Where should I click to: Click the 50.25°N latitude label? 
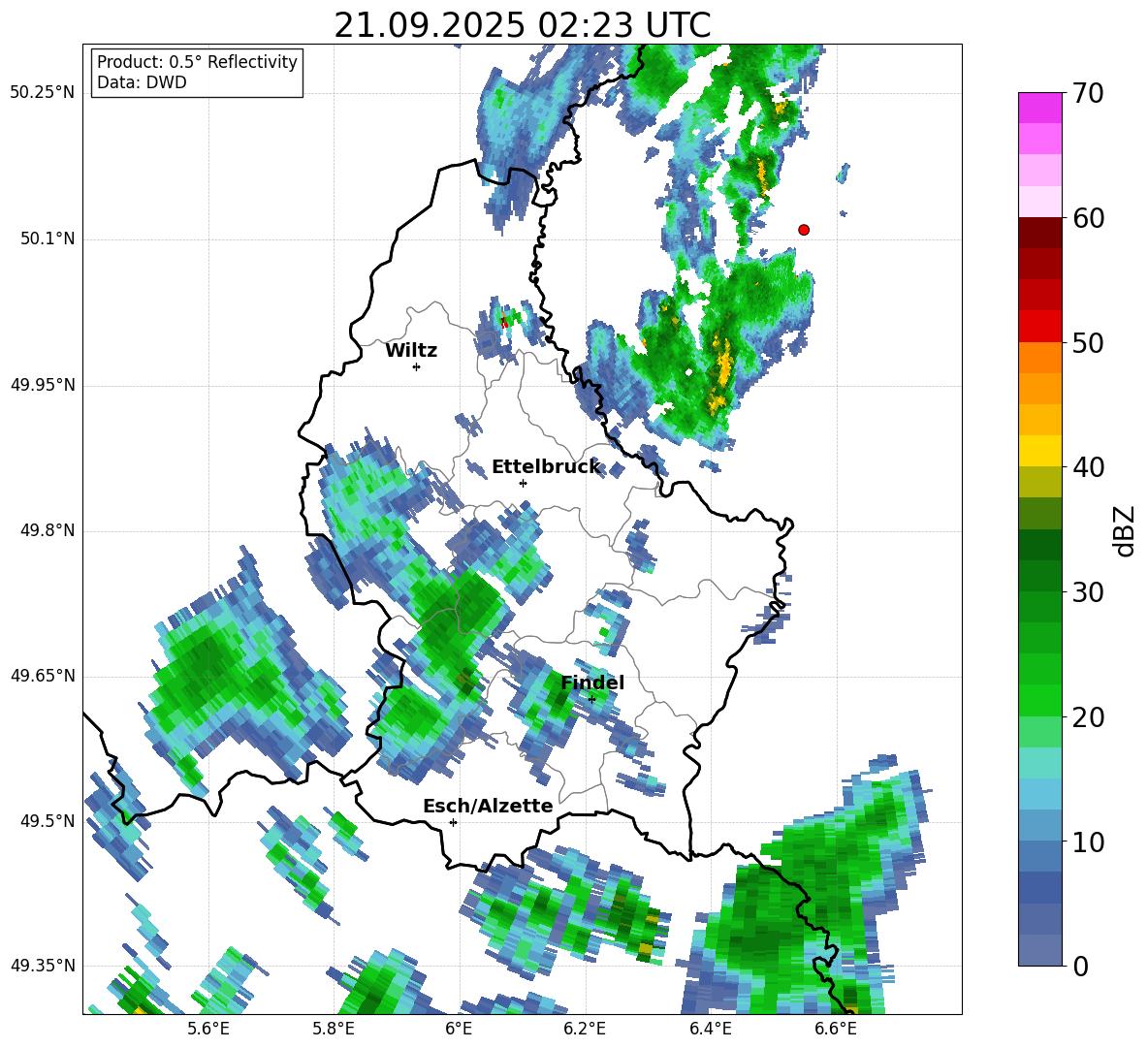[43, 93]
